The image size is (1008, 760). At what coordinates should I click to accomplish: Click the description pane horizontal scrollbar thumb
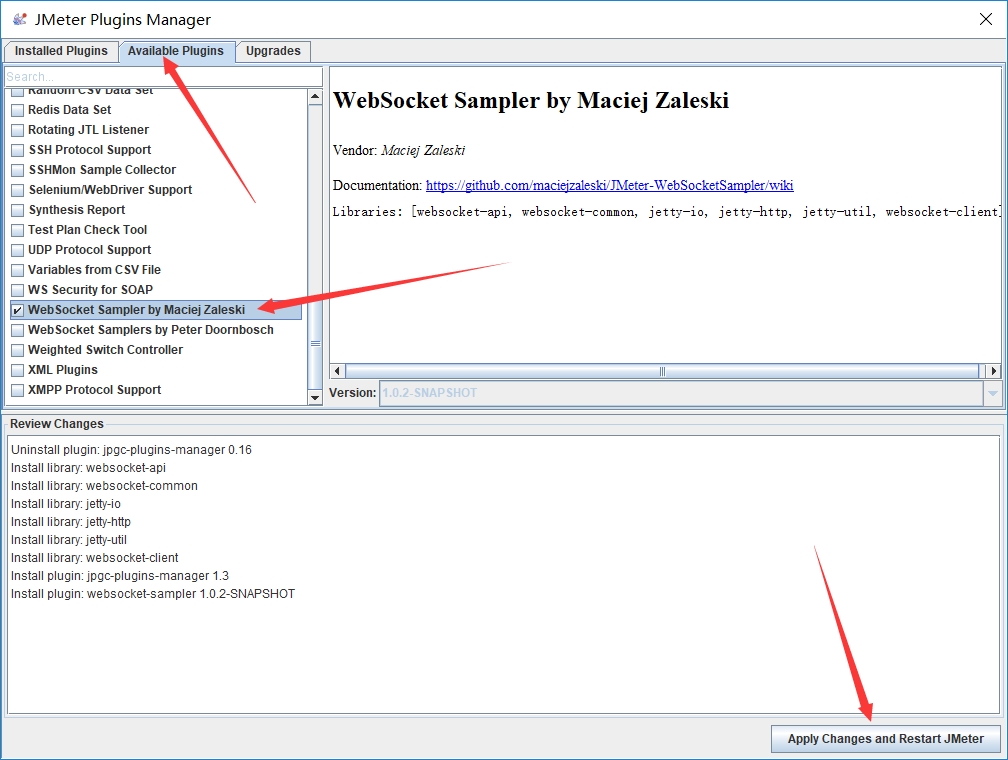pyautogui.click(x=662, y=371)
